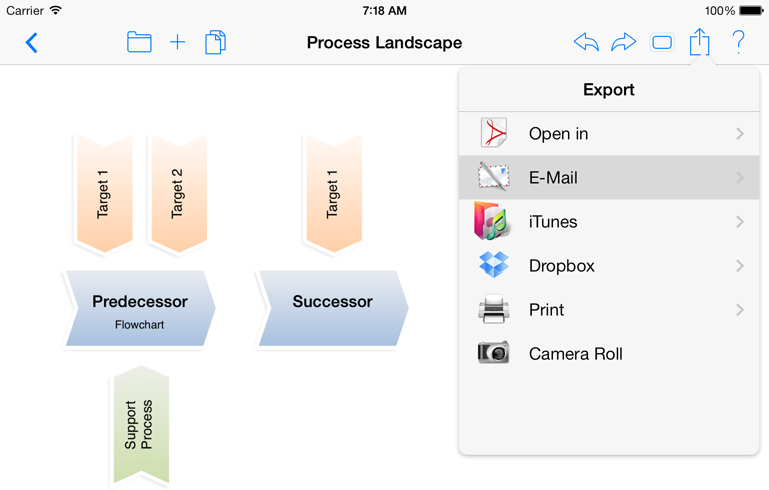Tap the Wi-Fi status icon

[x=56, y=10]
